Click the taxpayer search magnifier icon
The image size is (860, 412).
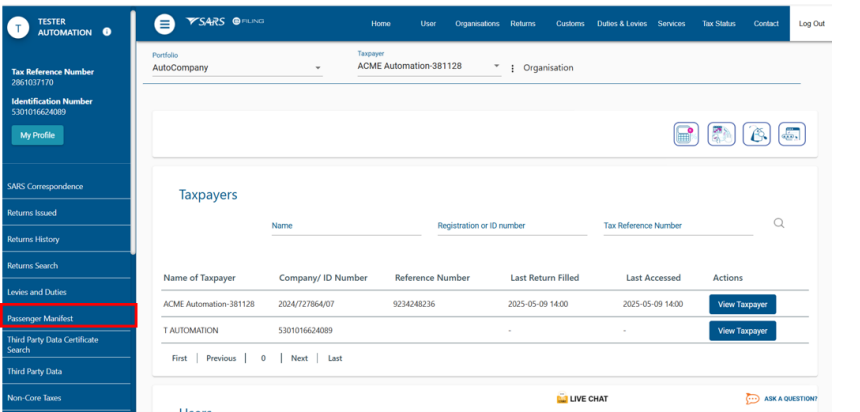779,224
